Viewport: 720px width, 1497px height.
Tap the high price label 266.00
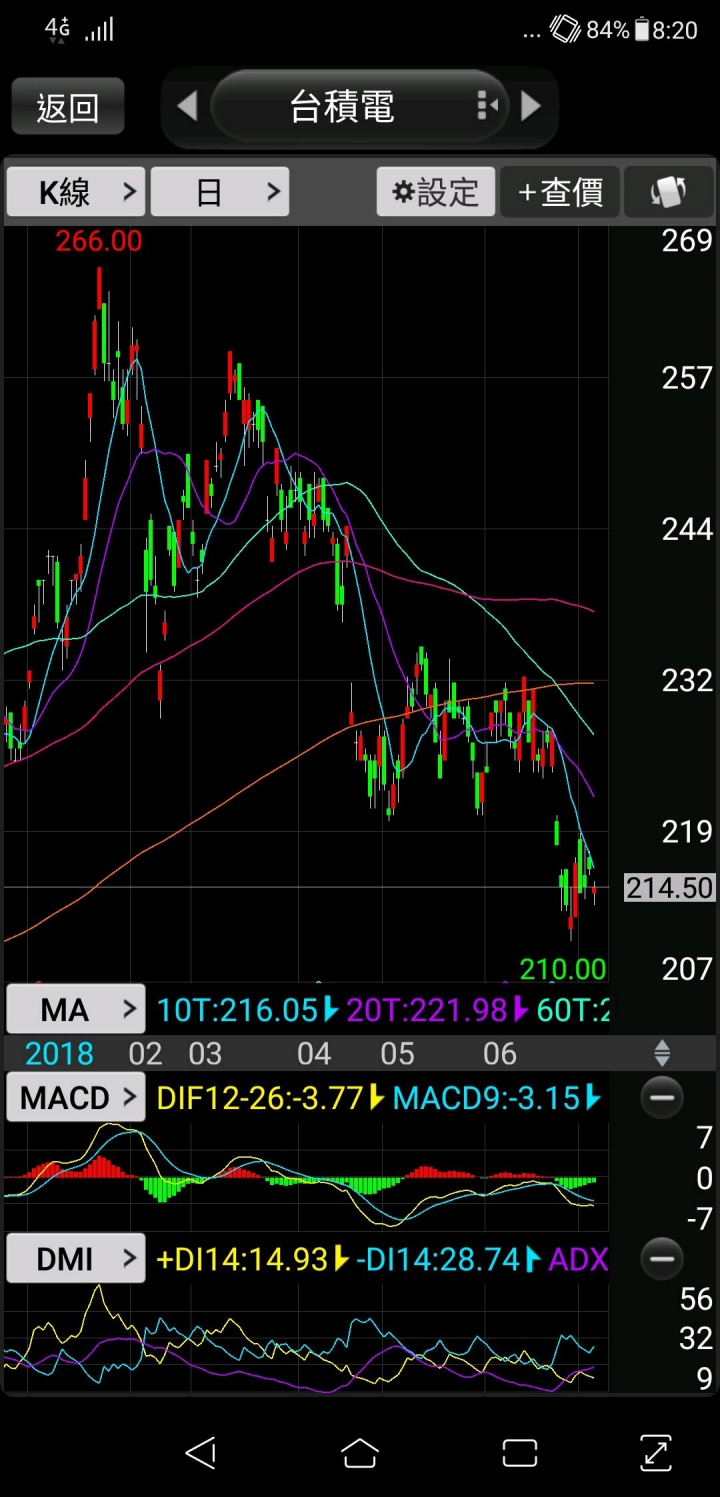[x=99, y=241]
